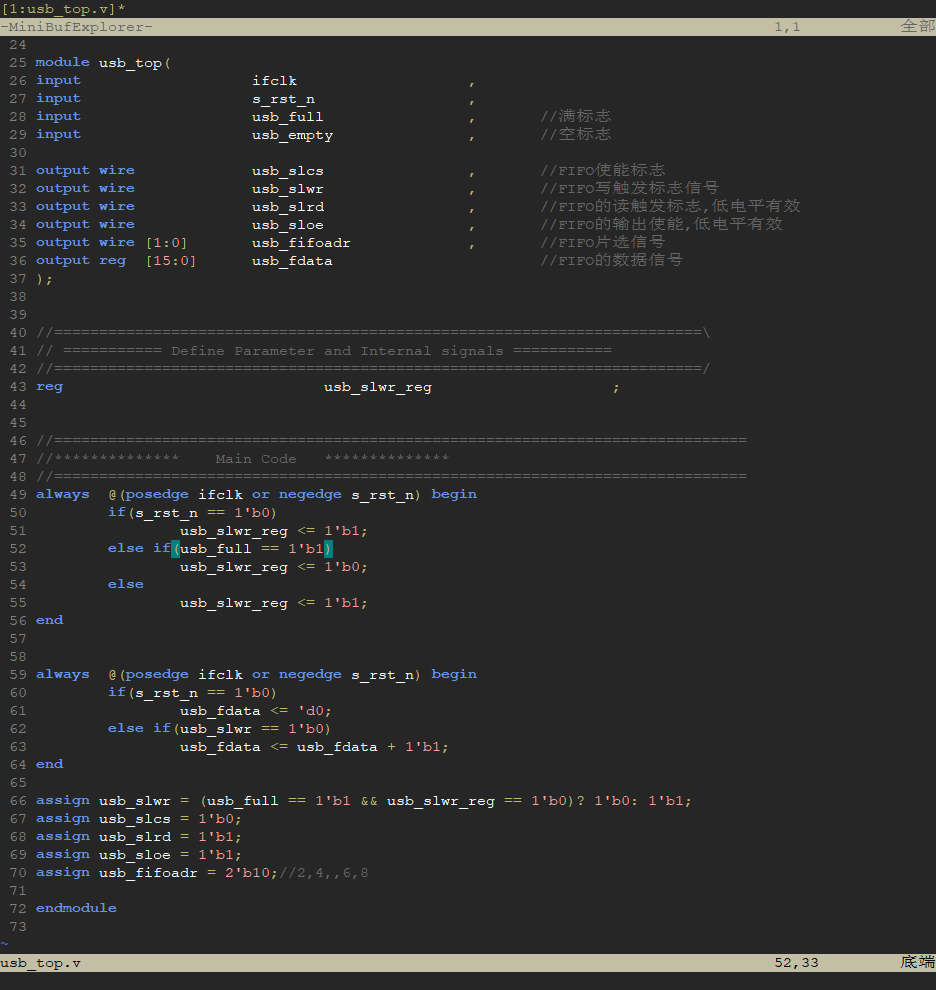Screen dimensions: 936x990
Task: Click usb_full in the else-if on line 52
Action: pos(215,549)
